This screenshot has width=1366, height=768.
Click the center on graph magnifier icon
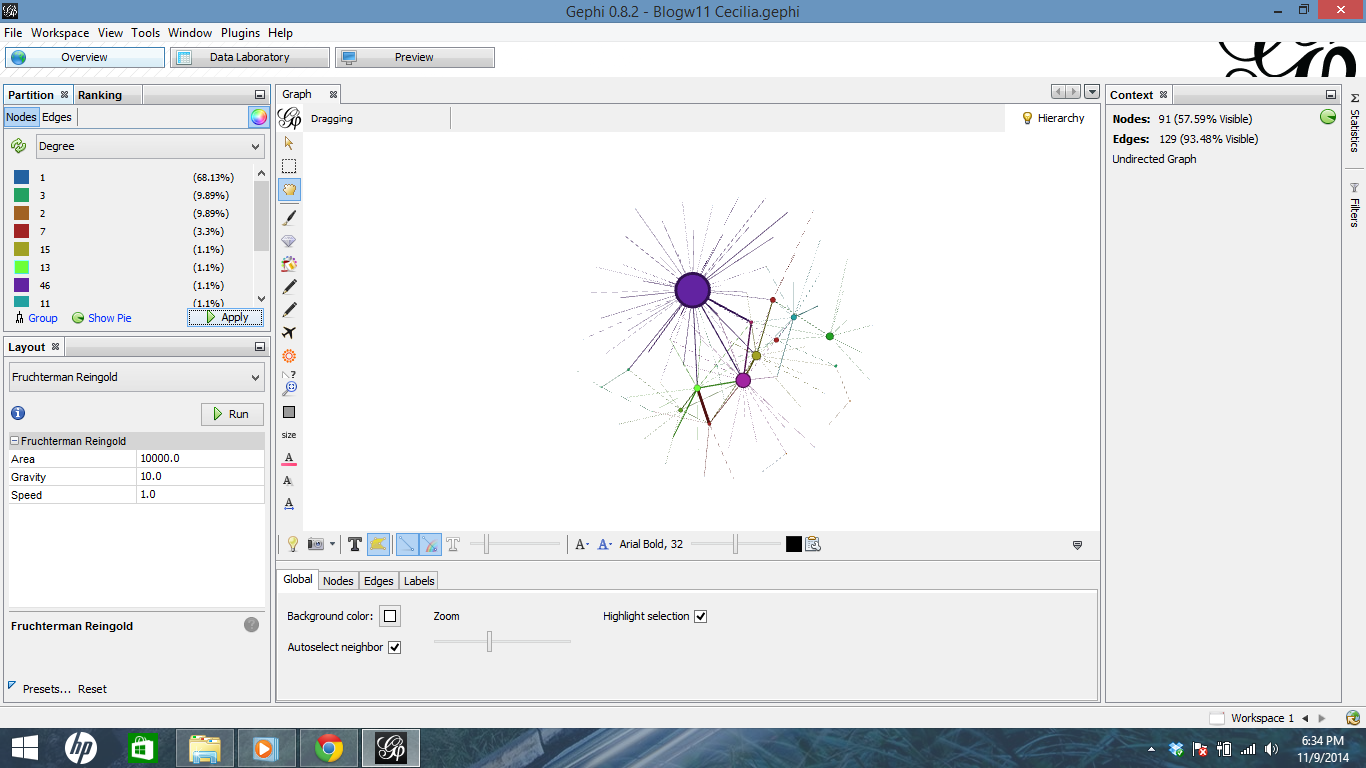click(x=289, y=383)
